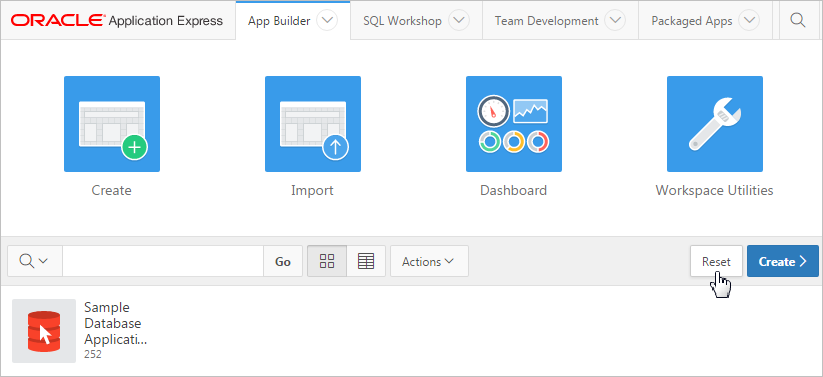Open the search column selector dropdown
Screen dimensions: 823x377
point(35,261)
